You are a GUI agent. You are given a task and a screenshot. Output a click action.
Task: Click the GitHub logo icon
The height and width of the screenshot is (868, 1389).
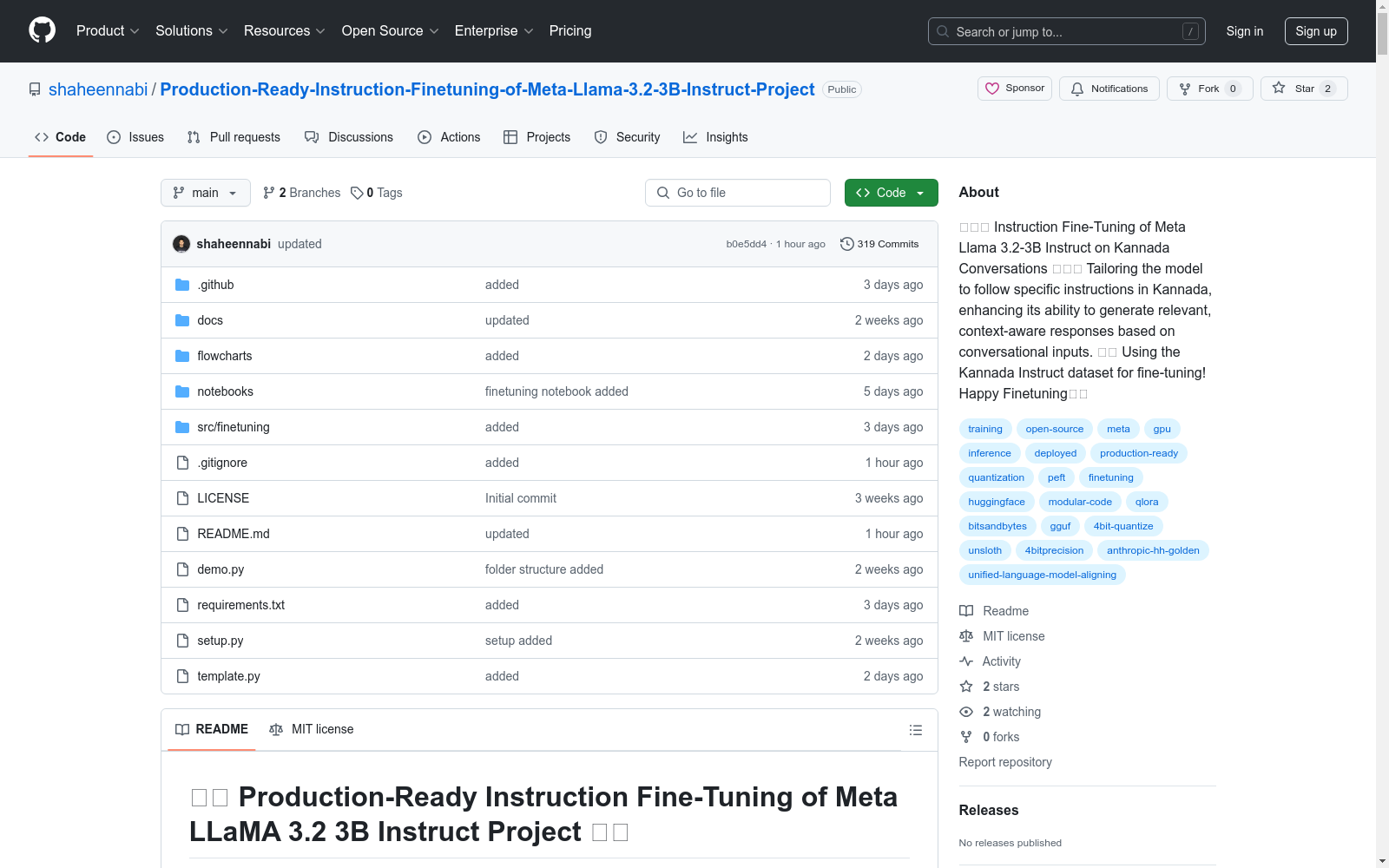(42, 30)
